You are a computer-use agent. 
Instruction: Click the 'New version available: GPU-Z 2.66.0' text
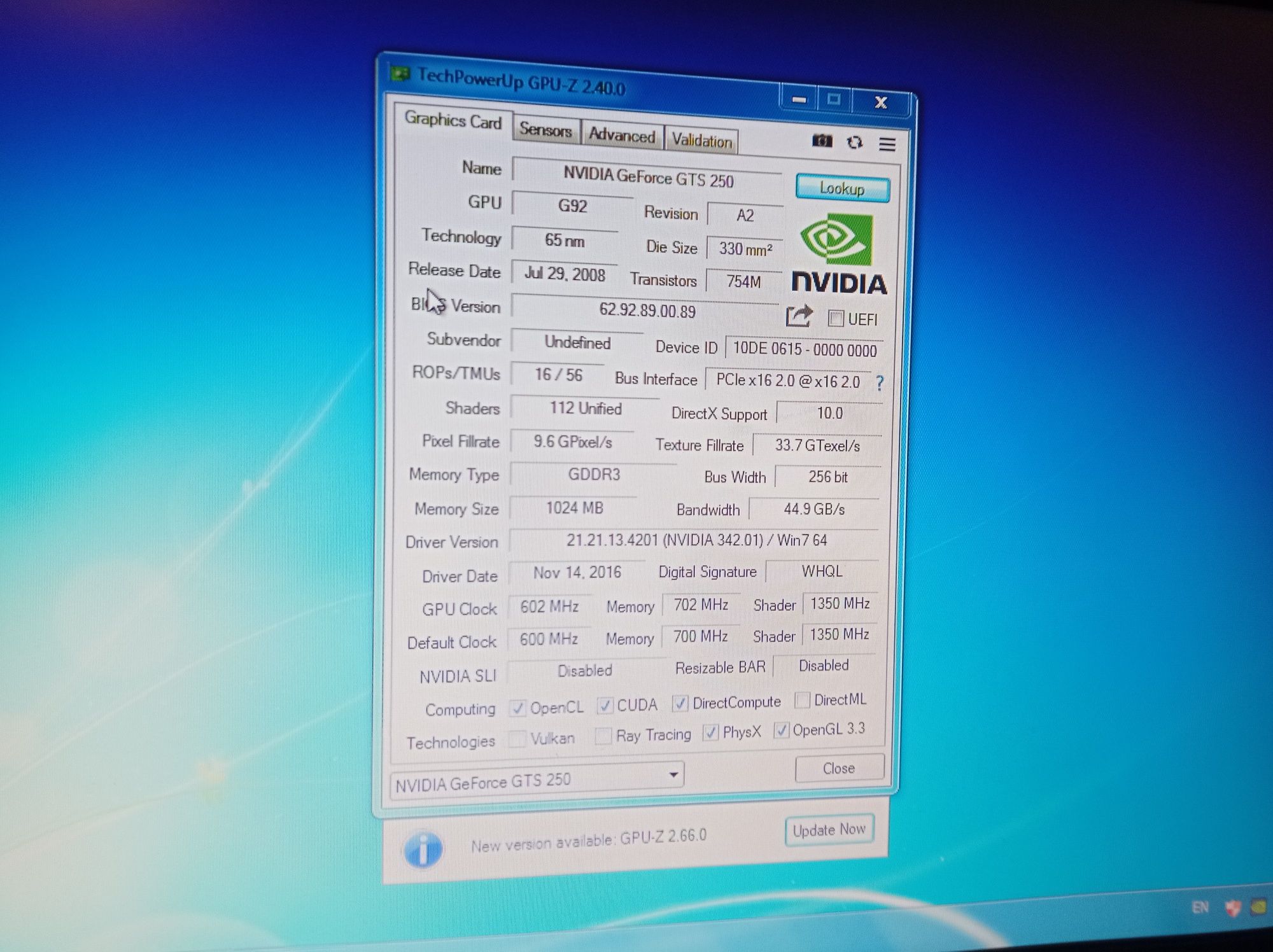[589, 840]
